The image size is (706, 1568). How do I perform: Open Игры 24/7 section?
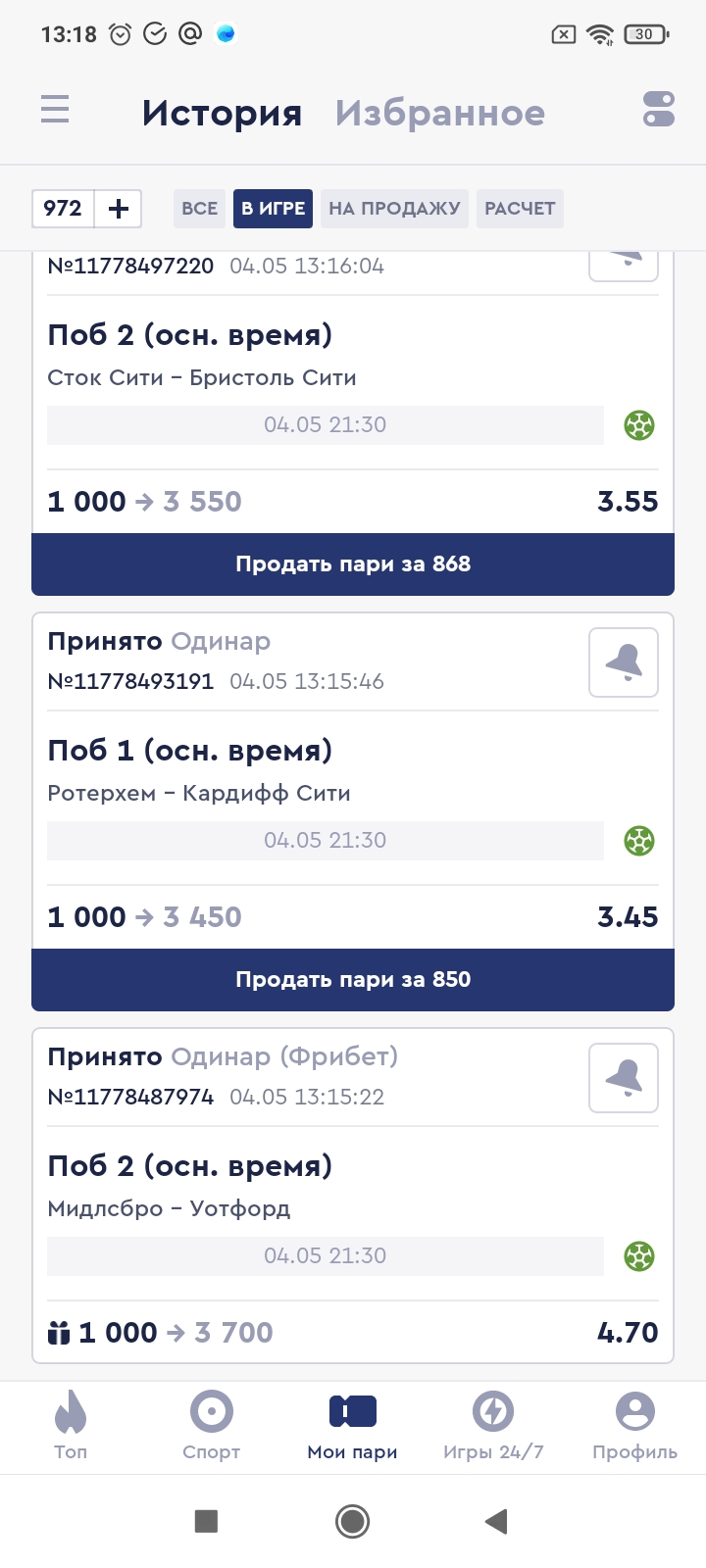(x=493, y=1426)
